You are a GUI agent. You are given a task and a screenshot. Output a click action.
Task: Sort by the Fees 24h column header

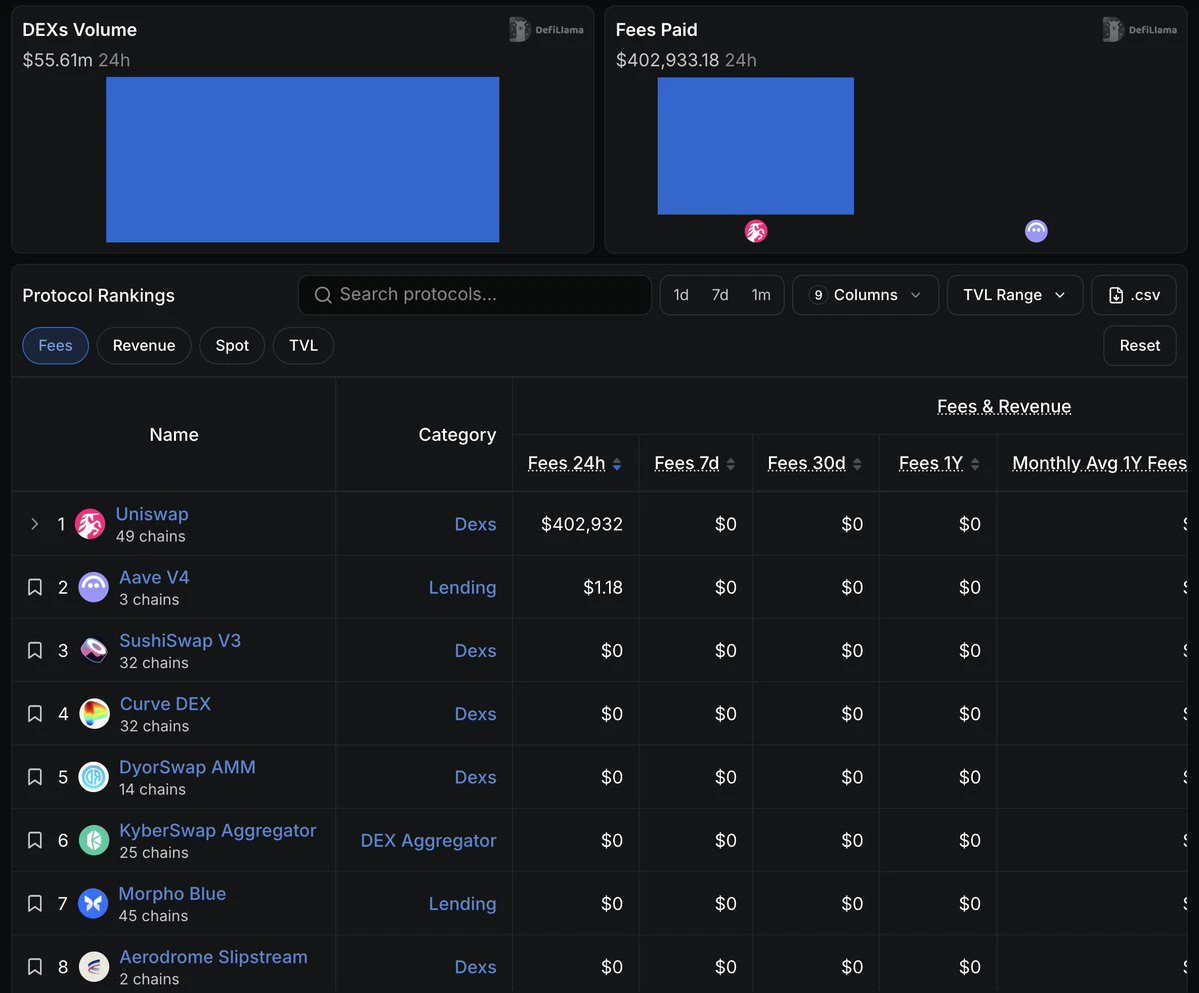pos(566,464)
